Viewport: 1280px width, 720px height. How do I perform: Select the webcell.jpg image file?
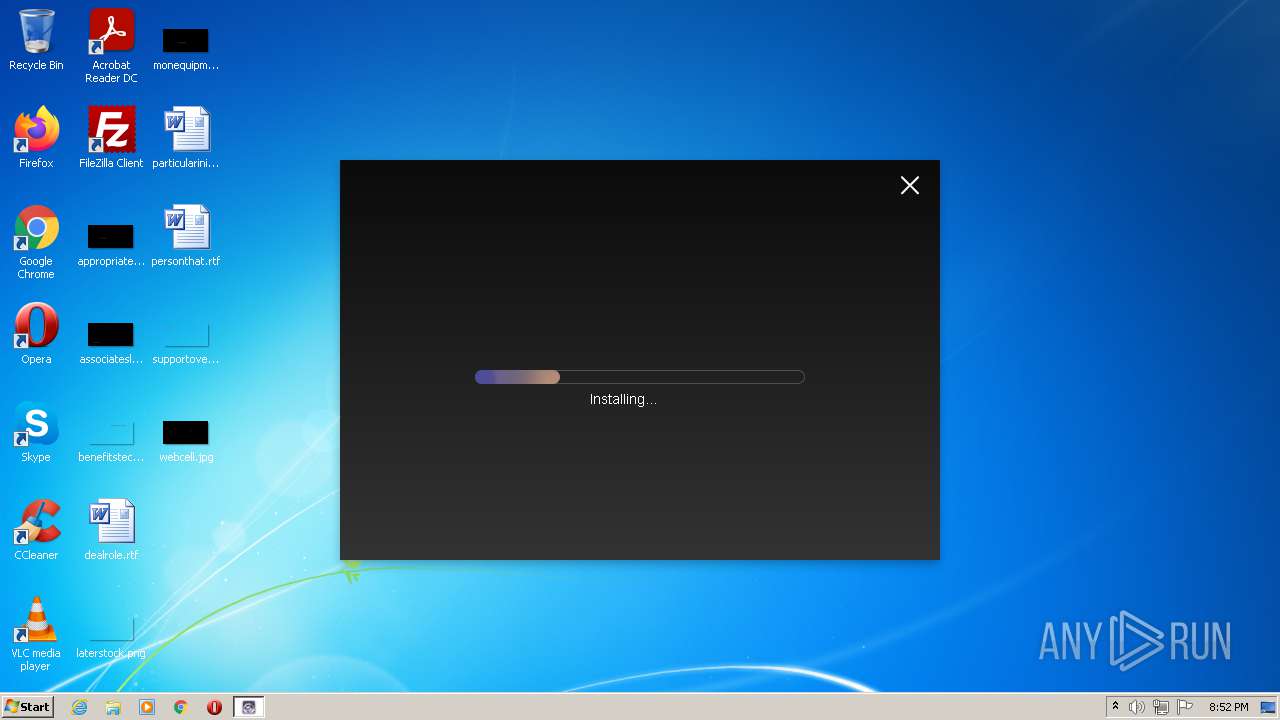(x=186, y=440)
